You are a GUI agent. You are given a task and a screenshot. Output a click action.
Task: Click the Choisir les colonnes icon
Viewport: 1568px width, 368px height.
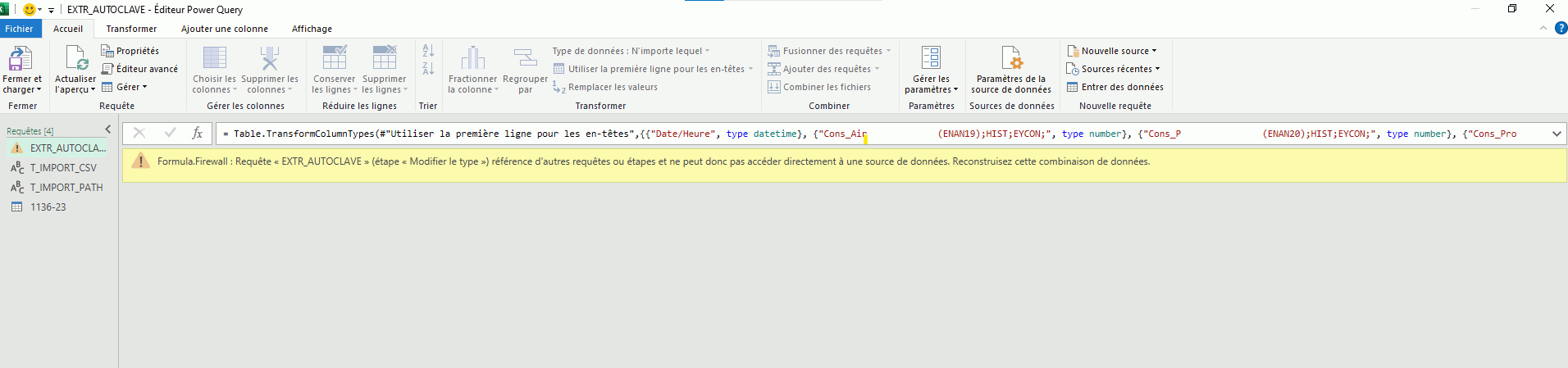(214, 59)
